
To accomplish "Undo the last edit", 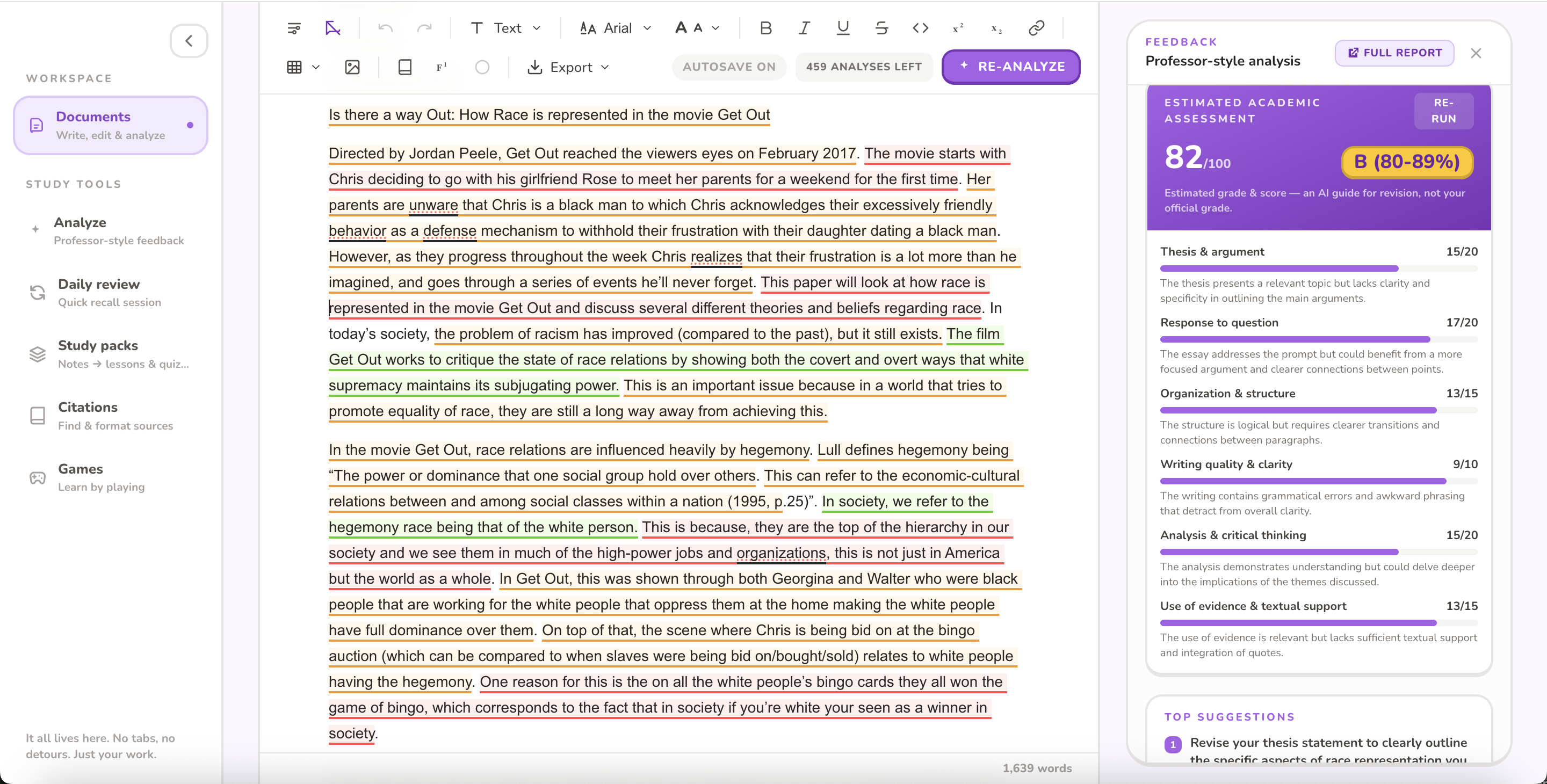I will pos(386,28).
